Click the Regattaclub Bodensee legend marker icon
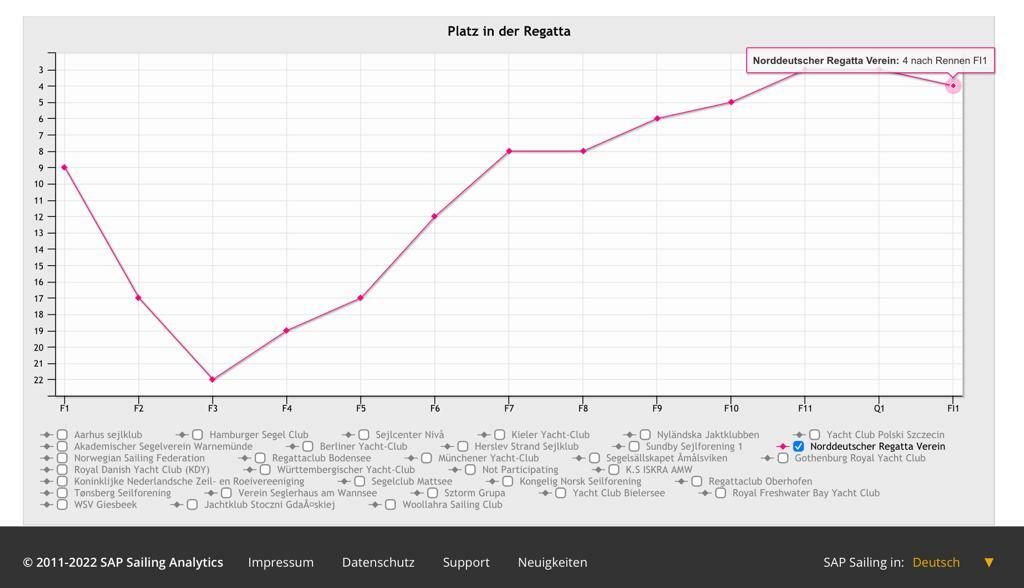The height and width of the screenshot is (588, 1024). [x=244, y=459]
